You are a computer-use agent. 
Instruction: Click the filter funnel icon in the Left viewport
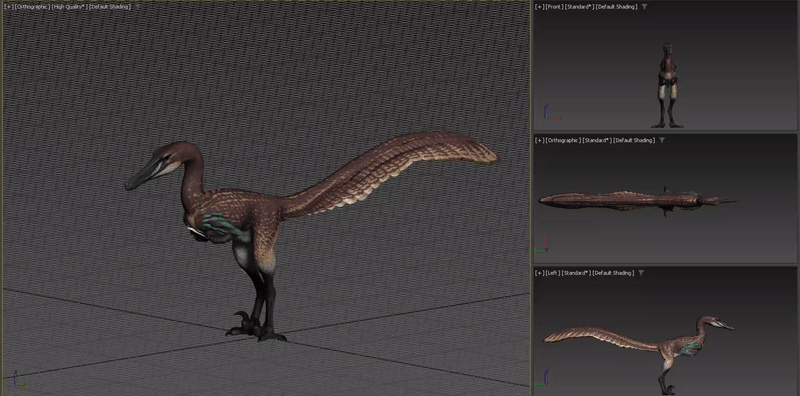click(x=641, y=273)
